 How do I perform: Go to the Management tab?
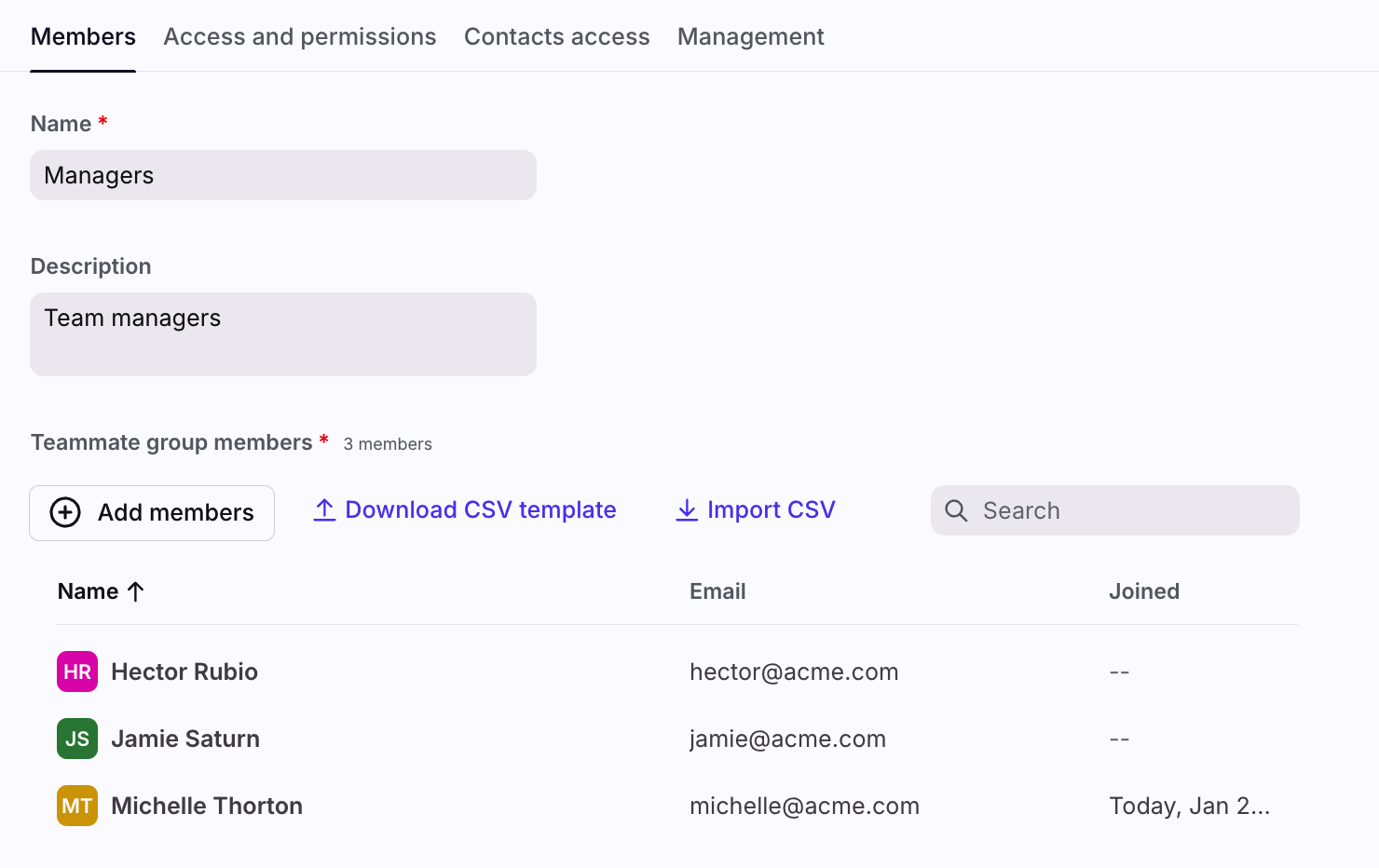click(x=750, y=36)
